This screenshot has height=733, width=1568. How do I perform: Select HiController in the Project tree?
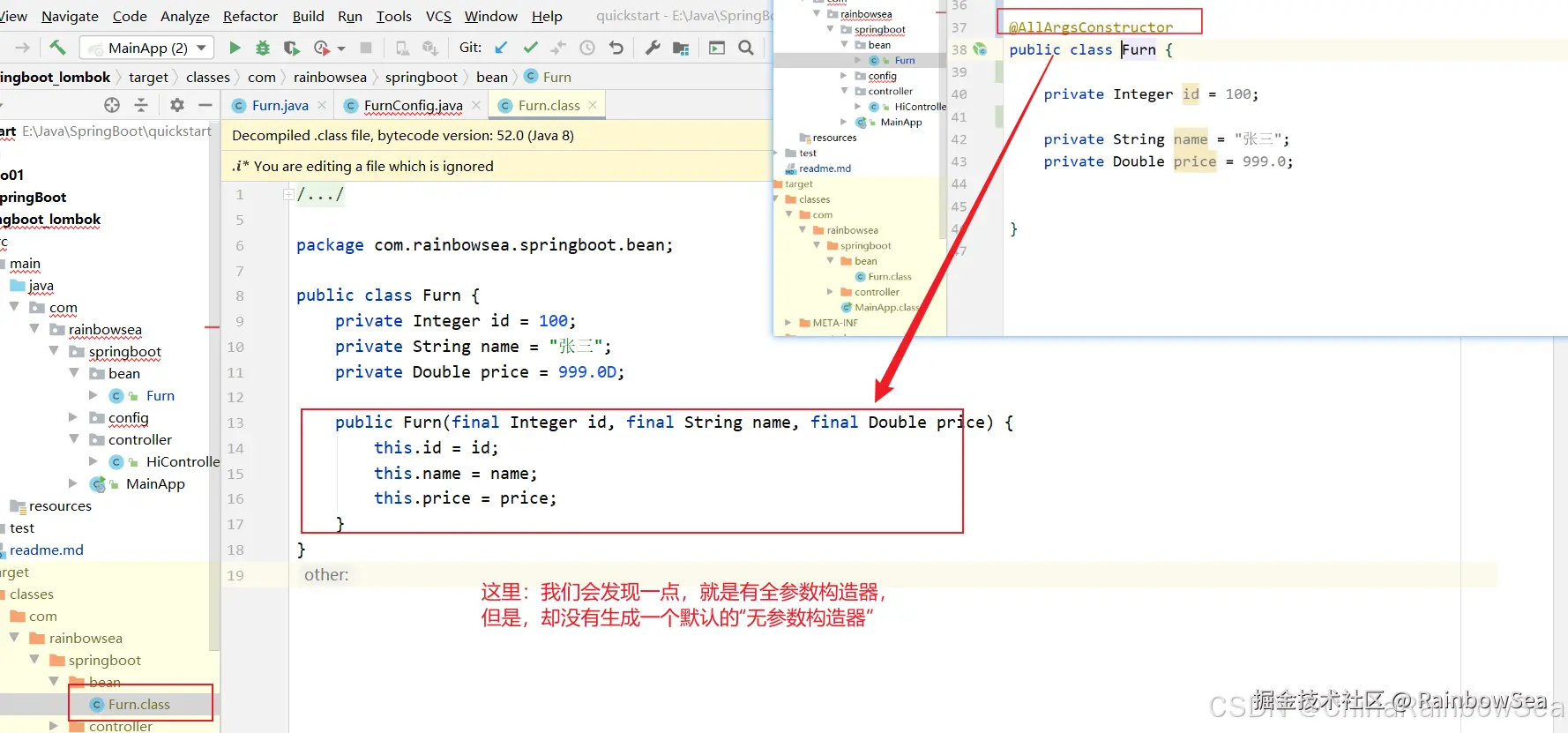pos(183,461)
